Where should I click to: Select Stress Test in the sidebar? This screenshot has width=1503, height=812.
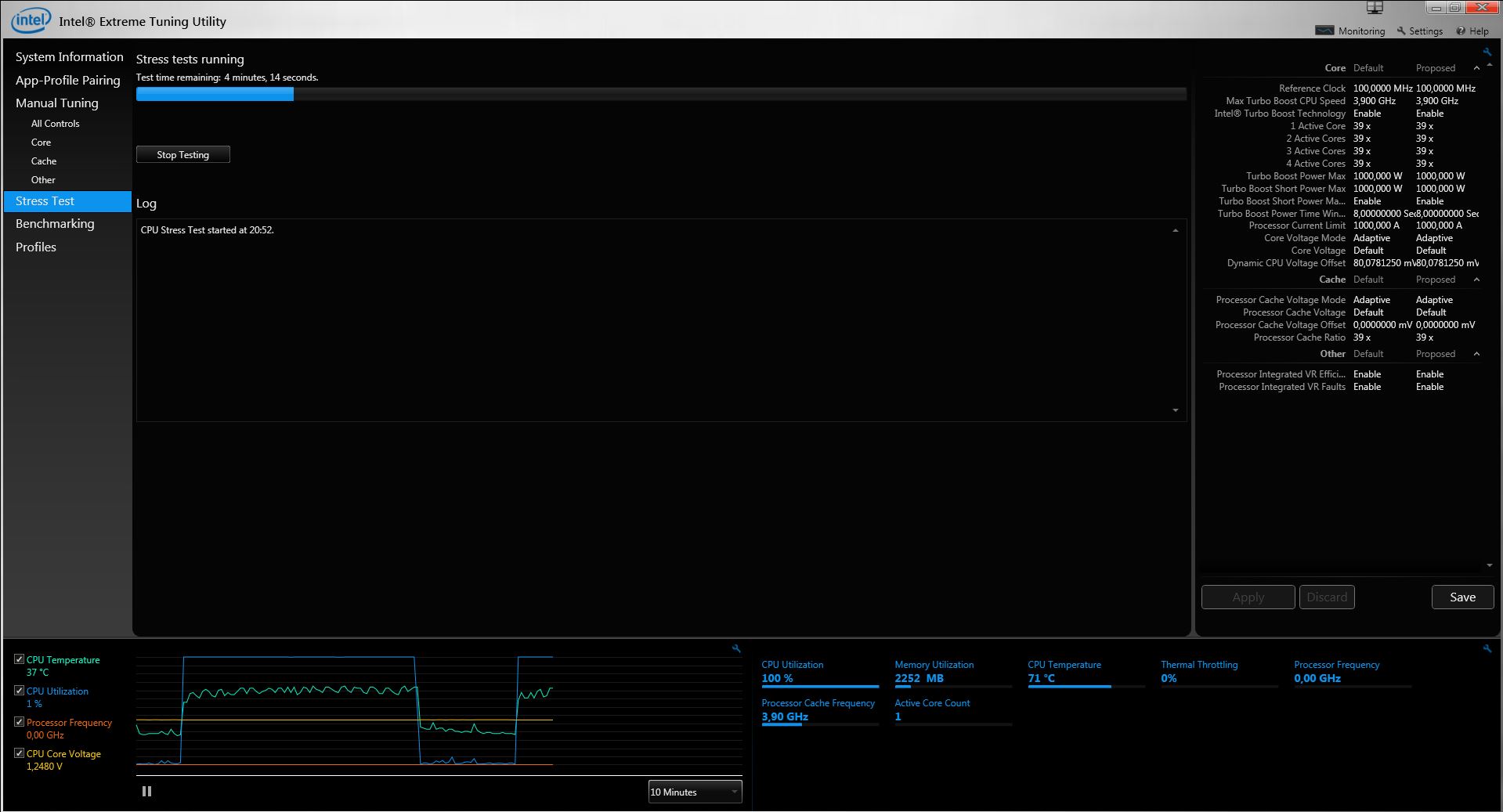67,201
